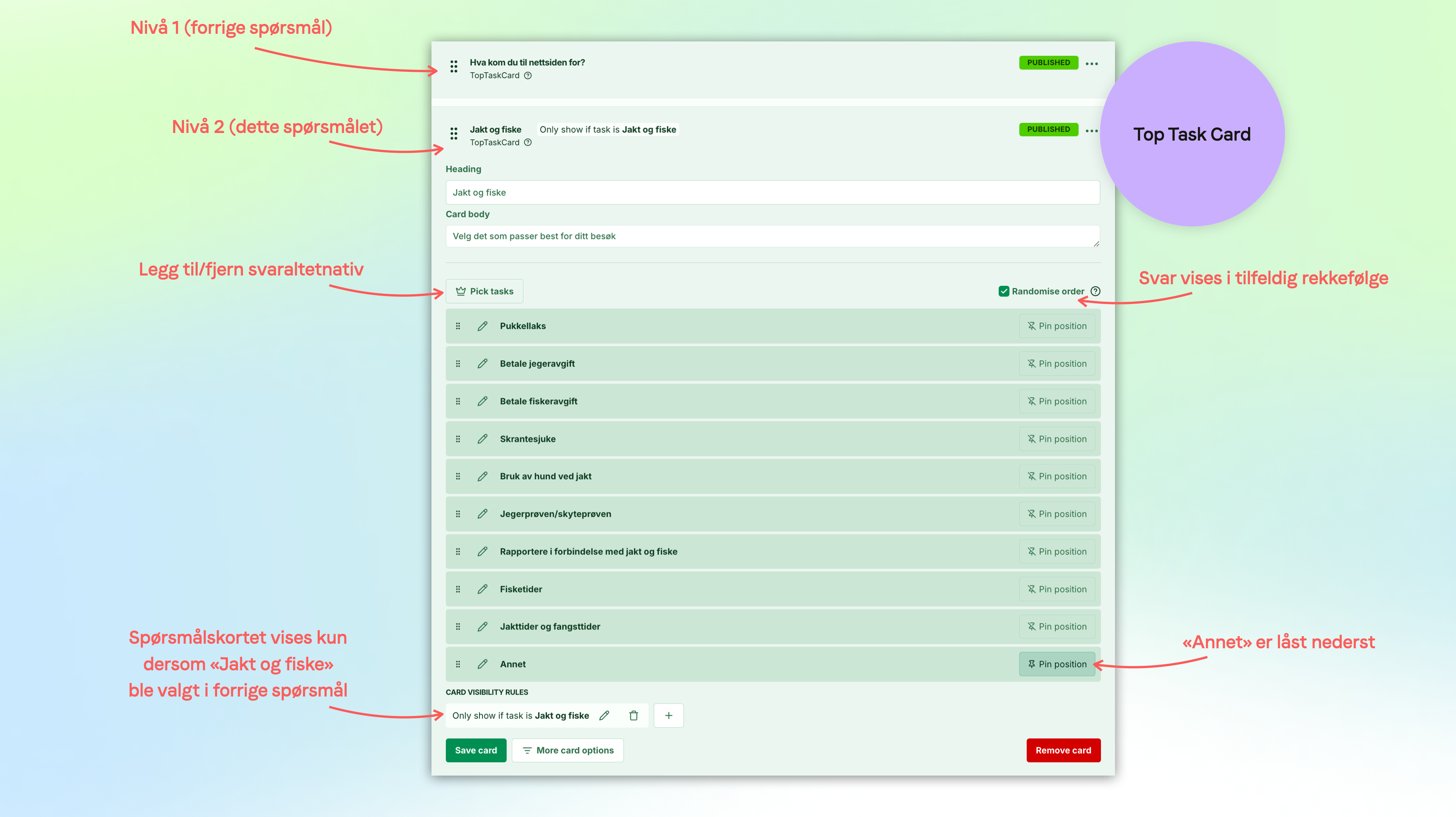
Task: Pin position of Jegerprøven/skyteprøven task
Action: pos(1056,514)
